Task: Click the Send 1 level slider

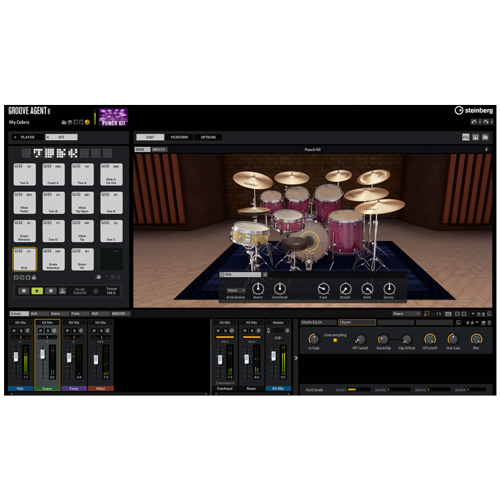Action: click(x=359, y=389)
